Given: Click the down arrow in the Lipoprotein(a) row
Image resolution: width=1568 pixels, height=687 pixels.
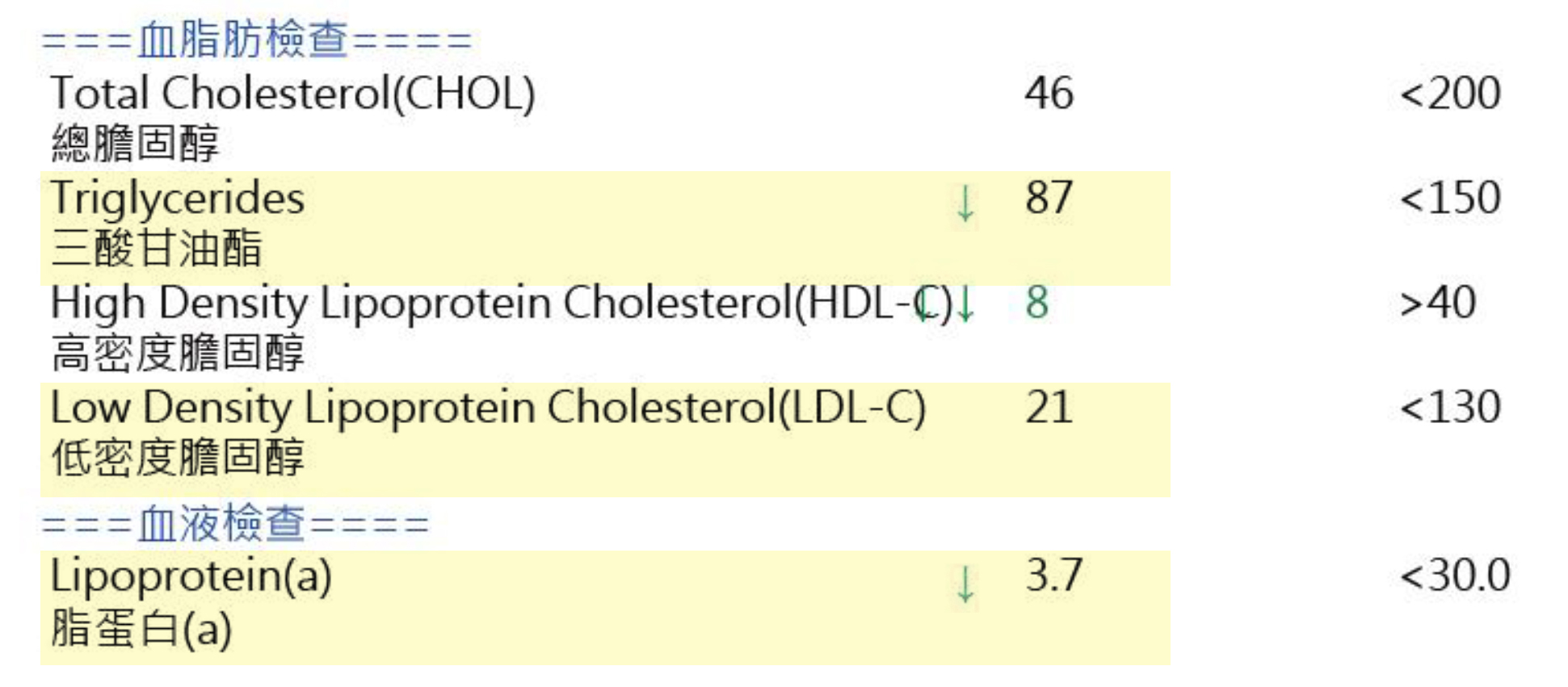Looking at the screenshot, I should pos(965,584).
